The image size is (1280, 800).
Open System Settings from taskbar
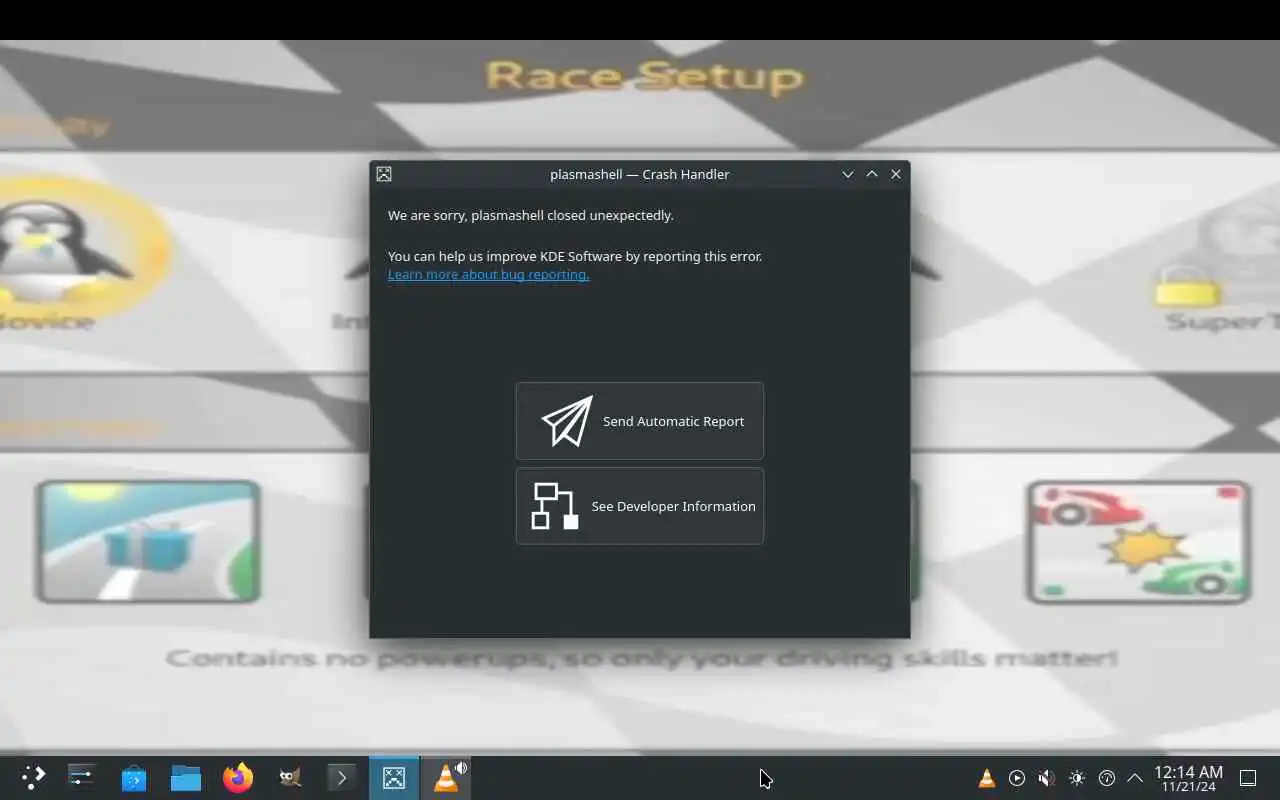click(x=81, y=777)
